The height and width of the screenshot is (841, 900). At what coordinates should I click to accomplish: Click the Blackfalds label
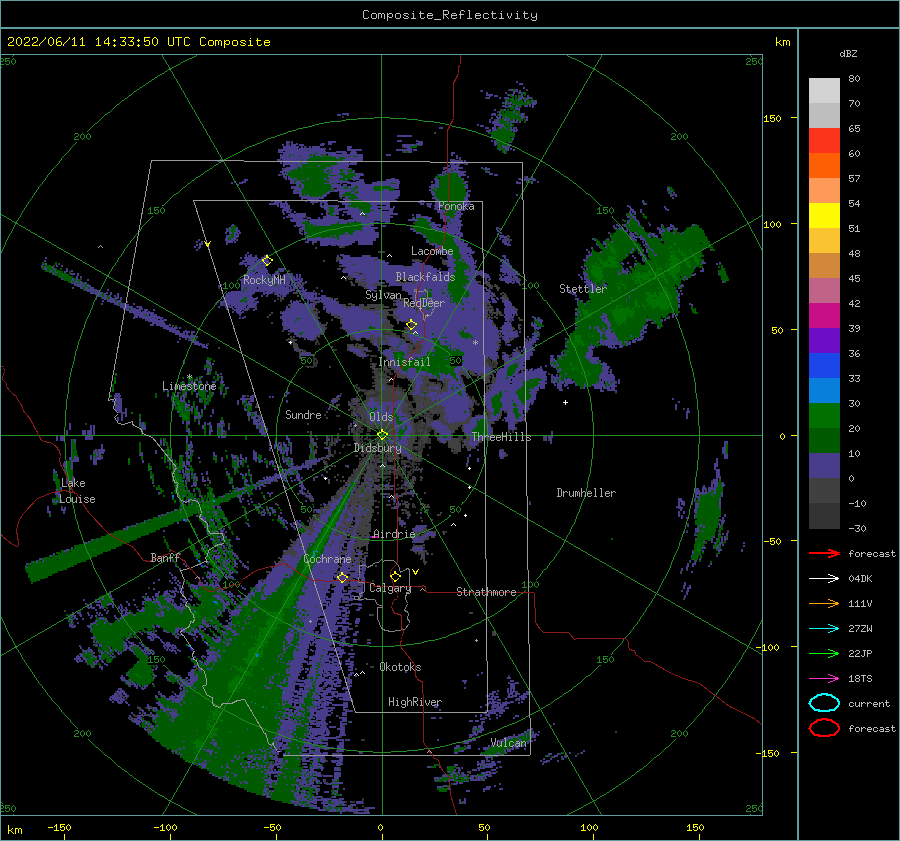click(425, 277)
